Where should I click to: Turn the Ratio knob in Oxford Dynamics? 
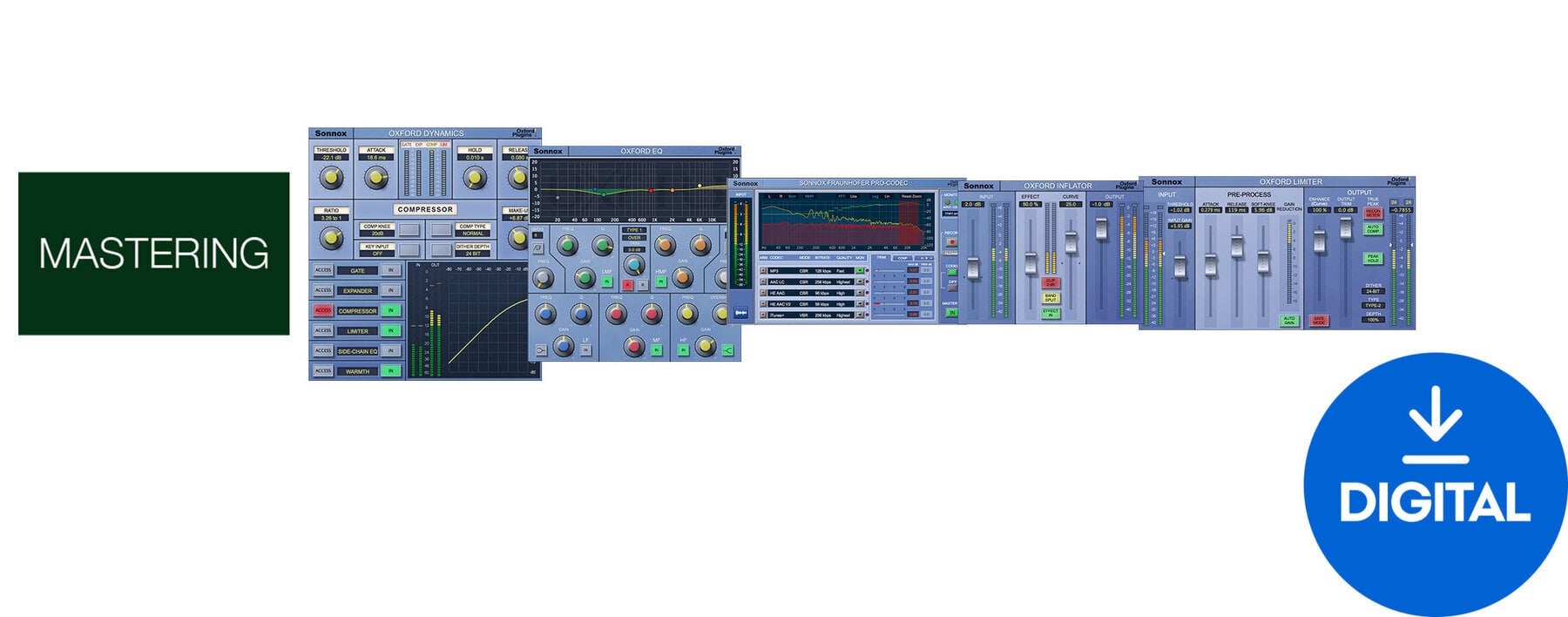click(x=331, y=238)
